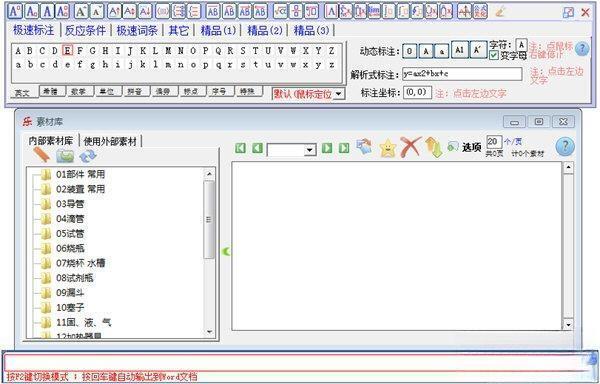The height and width of the screenshot is (384, 600).
Task: Click the orange pencil edit icon in 素材库
Action: point(42,155)
